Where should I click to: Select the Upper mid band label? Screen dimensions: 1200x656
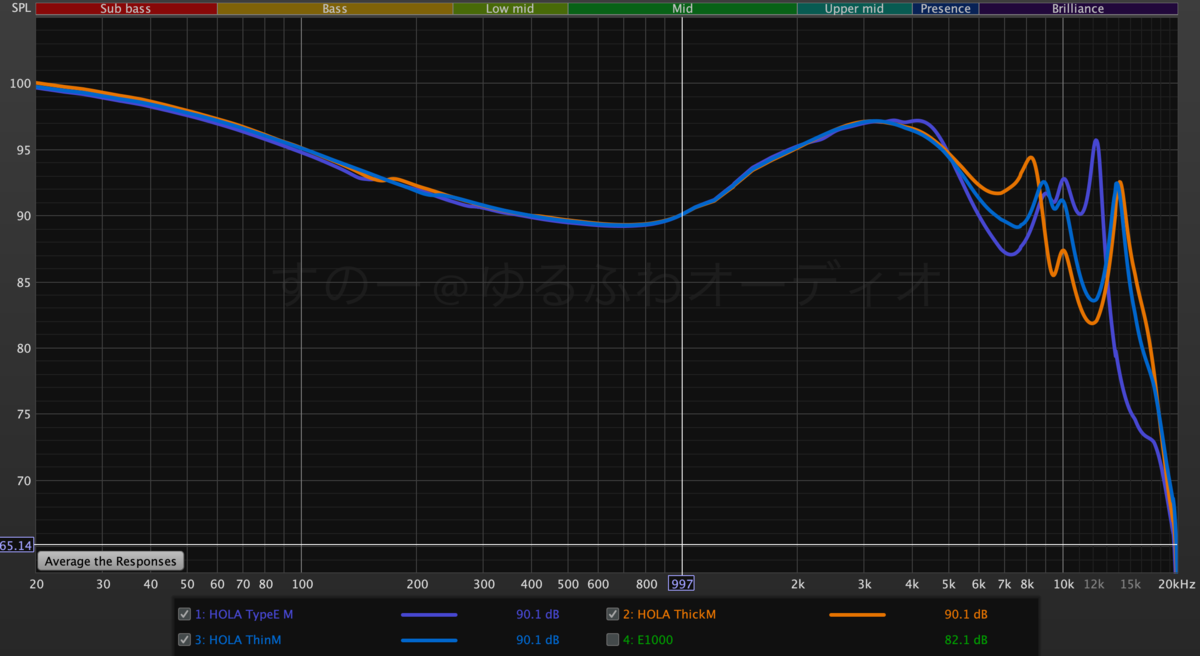coord(854,8)
